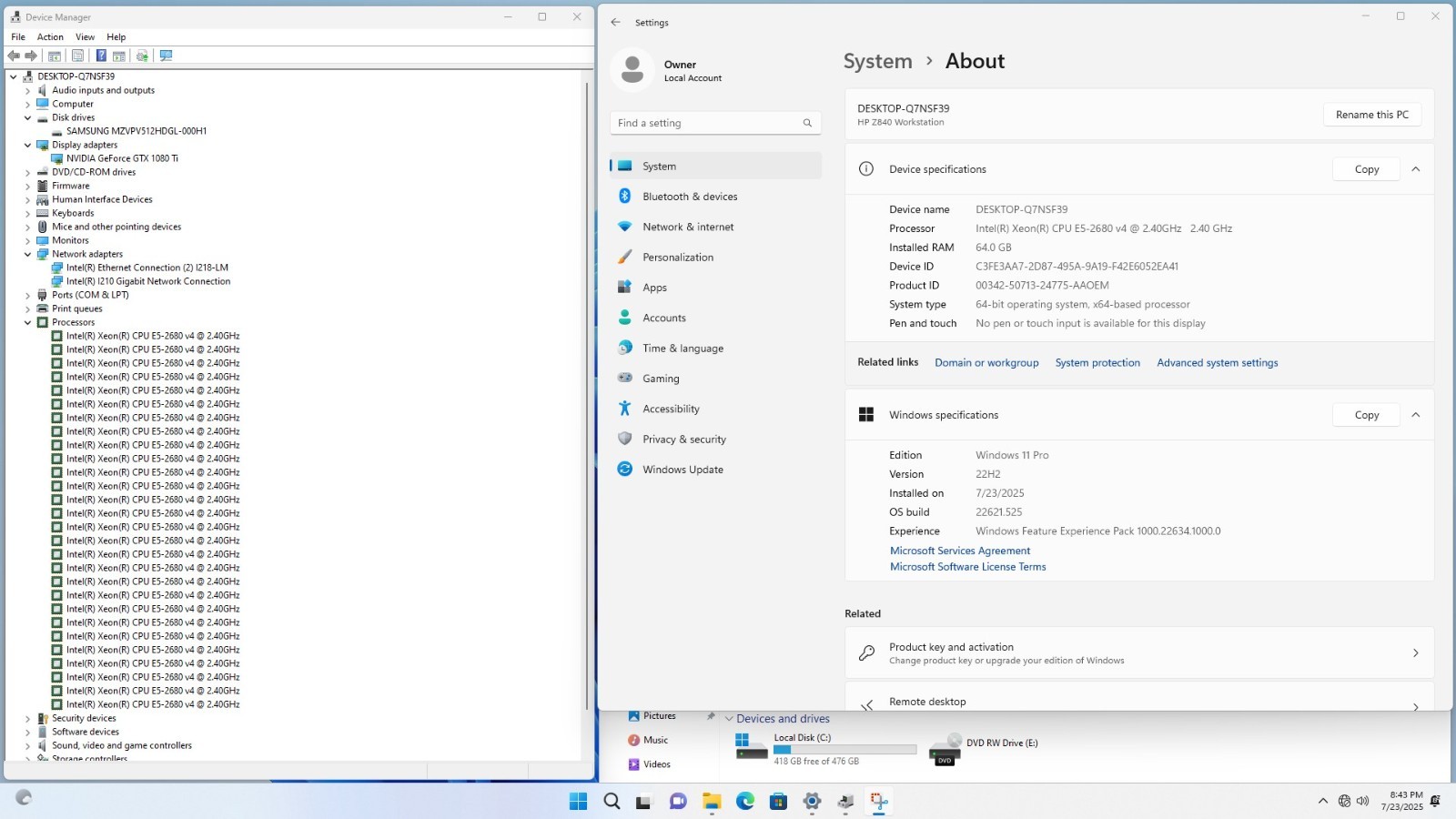Image resolution: width=1456 pixels, height=819 pixels.
Task: Expand Audio inputs and outputs node
Action: 27,90
